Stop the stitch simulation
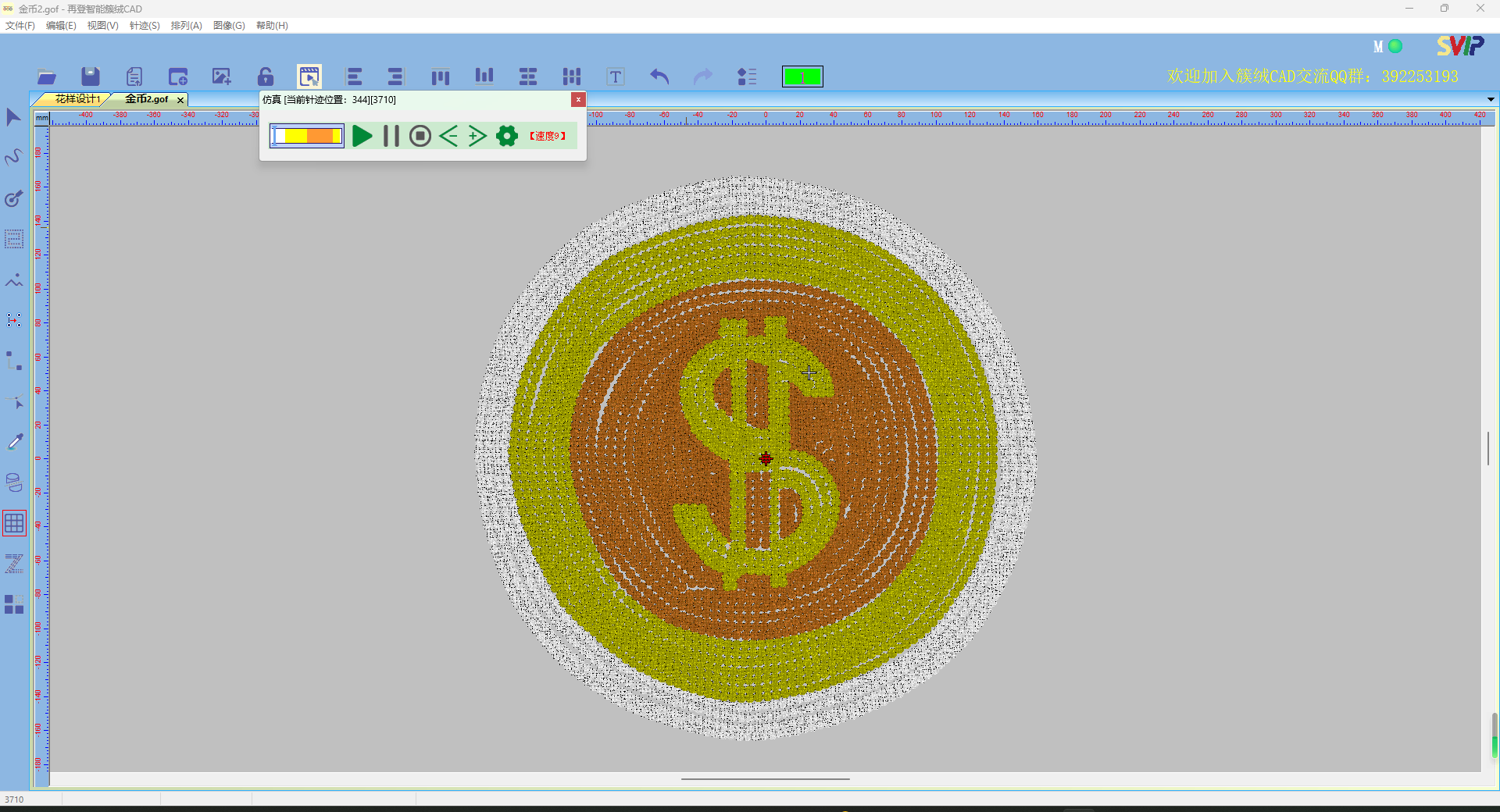Screen dimensions: 1500x812 click(x=420, y=136)
